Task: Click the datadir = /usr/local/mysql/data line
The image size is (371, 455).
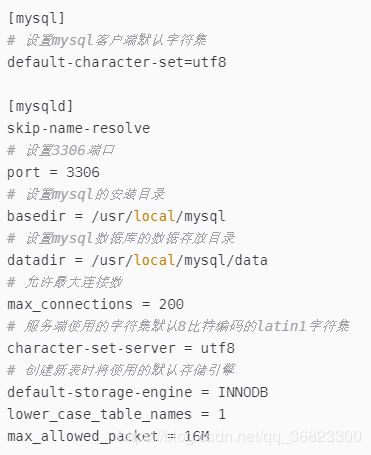Action: tap(137, 260)
